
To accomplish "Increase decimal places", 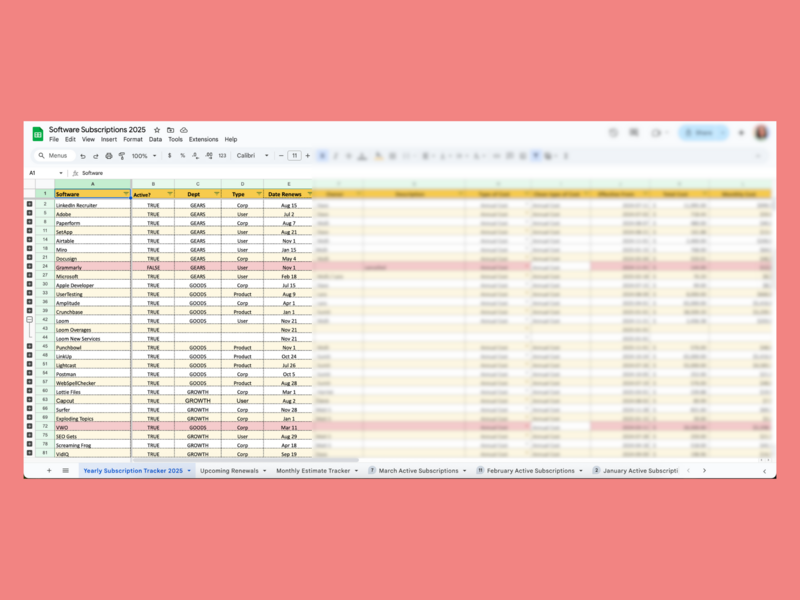I will [x=209, y=156].
